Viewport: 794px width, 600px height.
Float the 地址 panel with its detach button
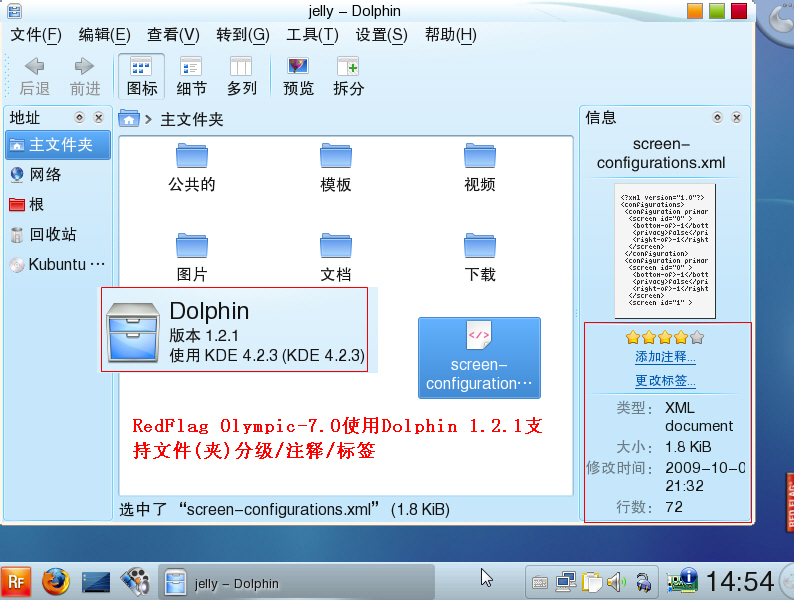point(79,117)
